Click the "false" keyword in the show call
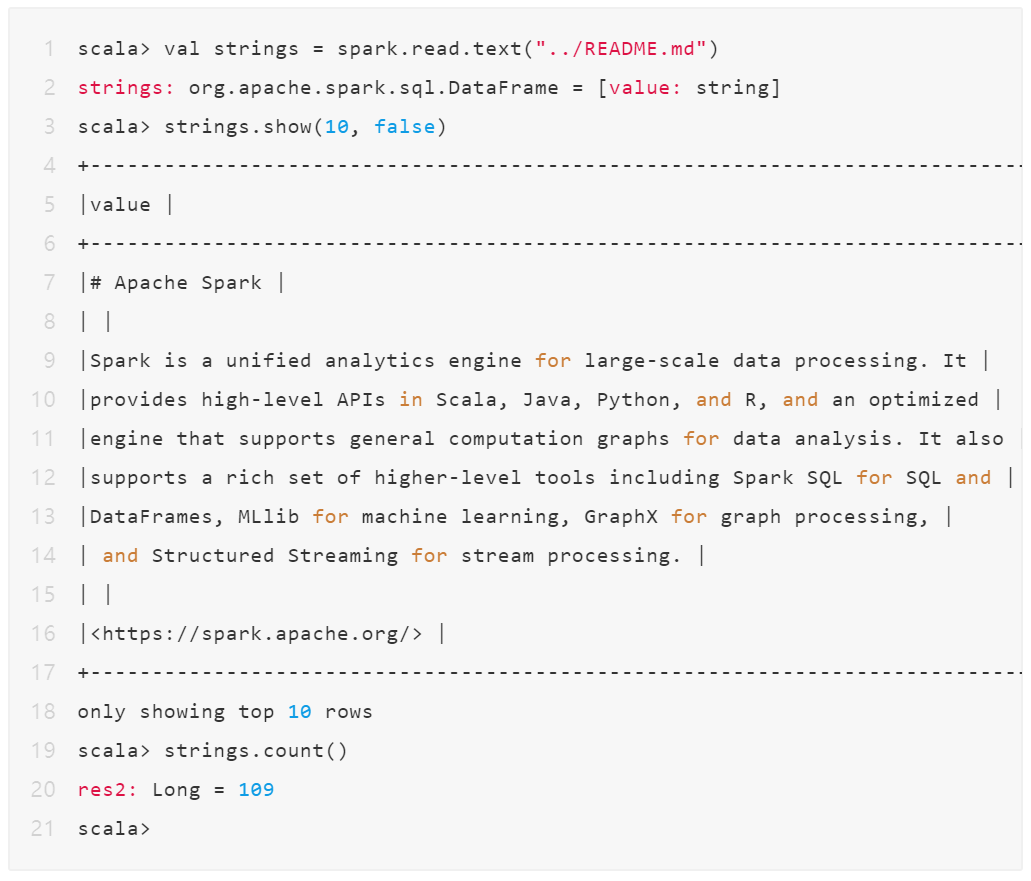This screenshot has width=1031, height=881. [x=404, y=127]
